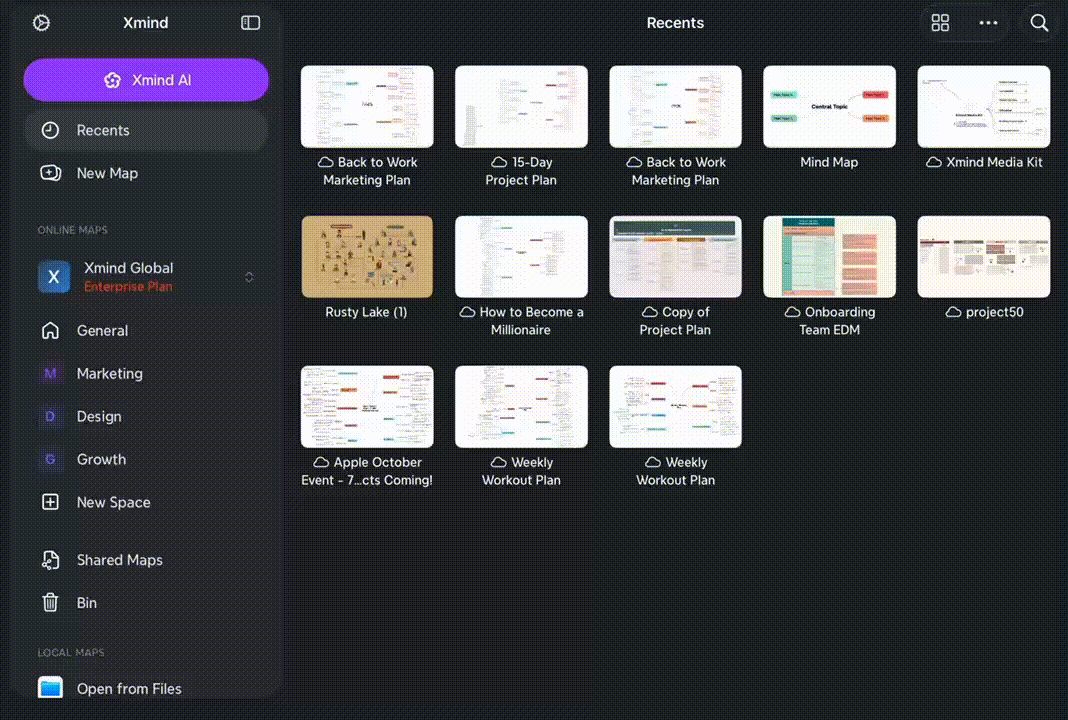Image resolution: width=1068 pixels, height=720 pixels.
Task: Switch view with the grid layout icon
Action: (940, 22)
